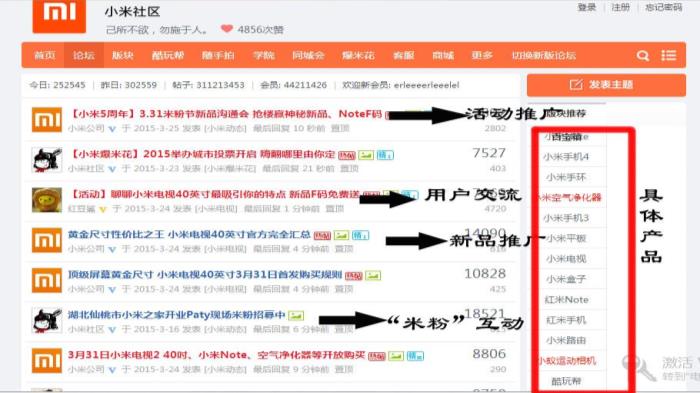Open 酷玩帮 in navigation bar
The height and width of the screenshot is (393, 700).
click(x=168, y=55)
